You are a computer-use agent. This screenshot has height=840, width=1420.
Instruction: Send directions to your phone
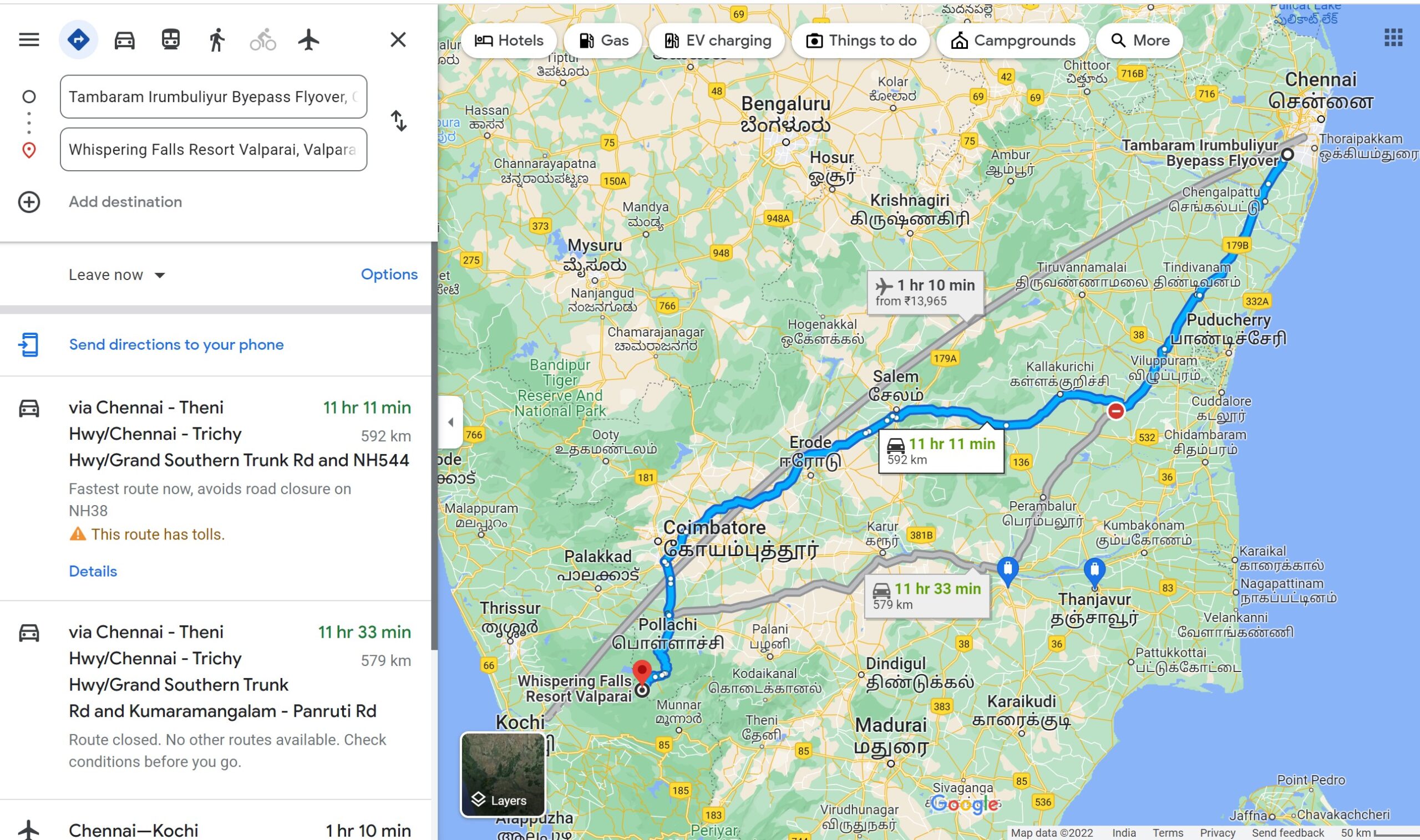tap(176, 345)
